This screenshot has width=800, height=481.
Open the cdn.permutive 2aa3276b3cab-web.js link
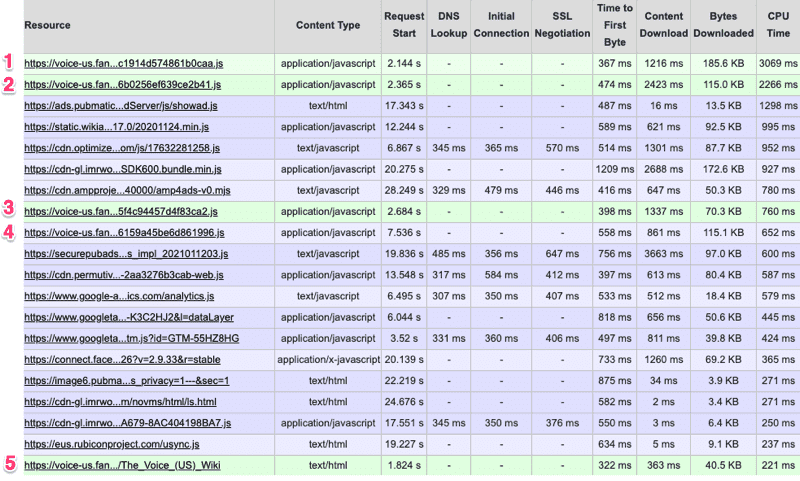click(x=124, y=275)
